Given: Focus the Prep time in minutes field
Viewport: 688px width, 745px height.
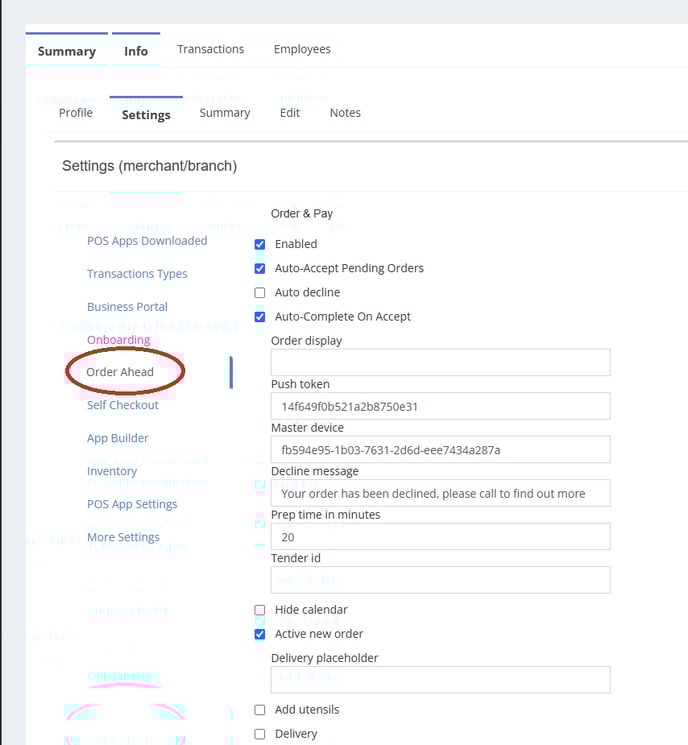Looking at the screenshot, I should click(440, 537).
